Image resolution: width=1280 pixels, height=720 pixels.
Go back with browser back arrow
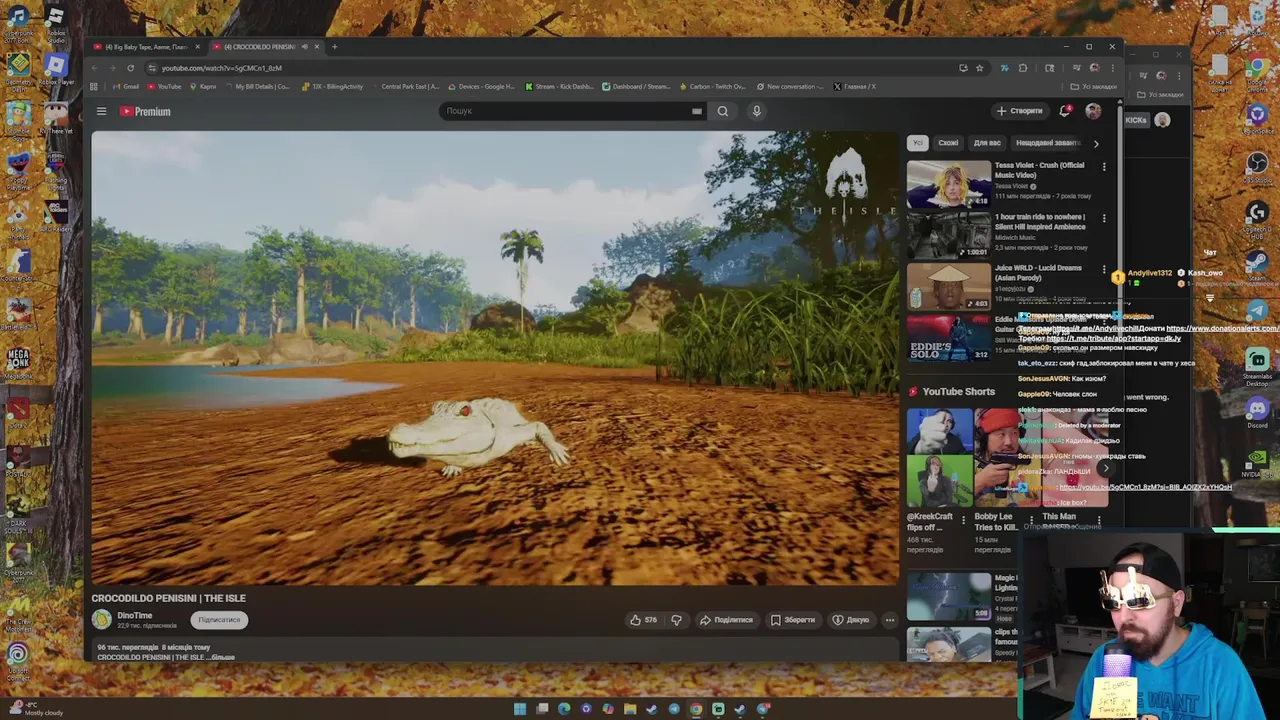(x=95, y=68)
